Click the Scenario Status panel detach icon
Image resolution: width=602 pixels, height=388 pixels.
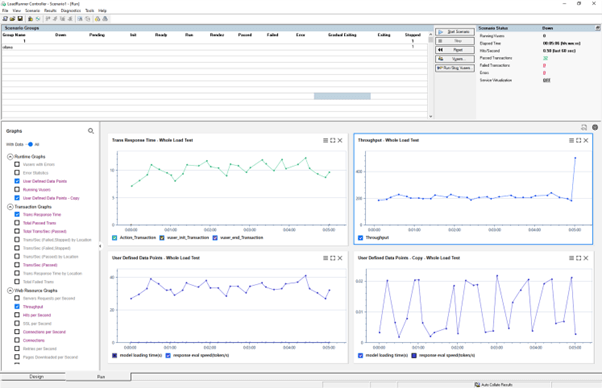coord(597,28)
